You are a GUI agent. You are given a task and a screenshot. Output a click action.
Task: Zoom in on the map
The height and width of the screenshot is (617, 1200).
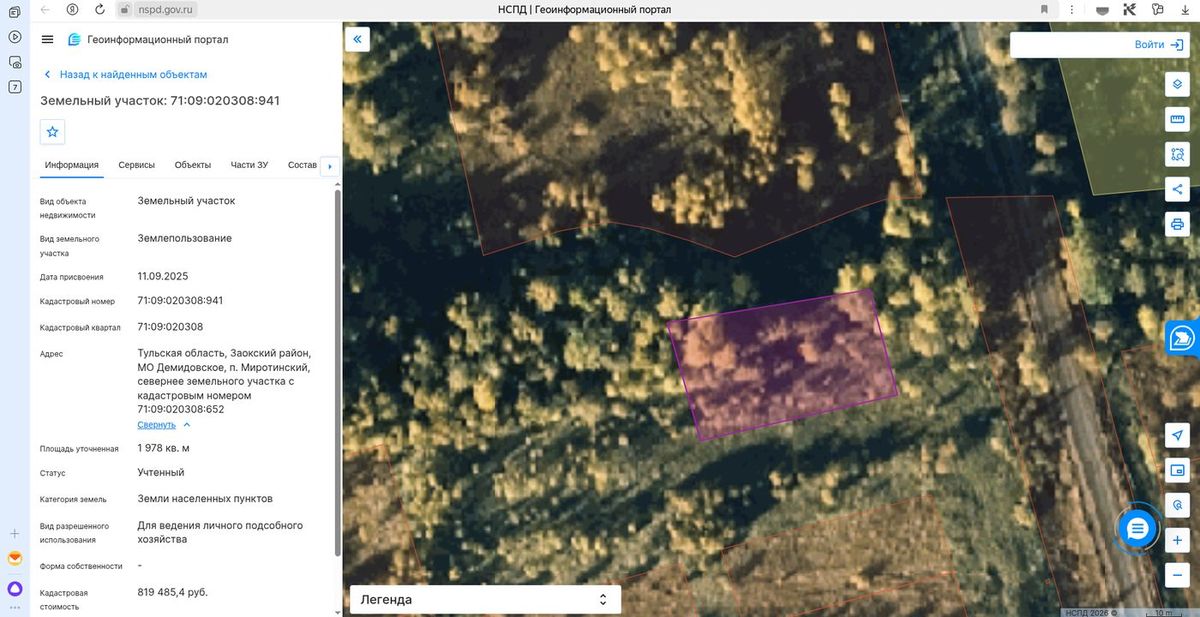pos(1177,540)
